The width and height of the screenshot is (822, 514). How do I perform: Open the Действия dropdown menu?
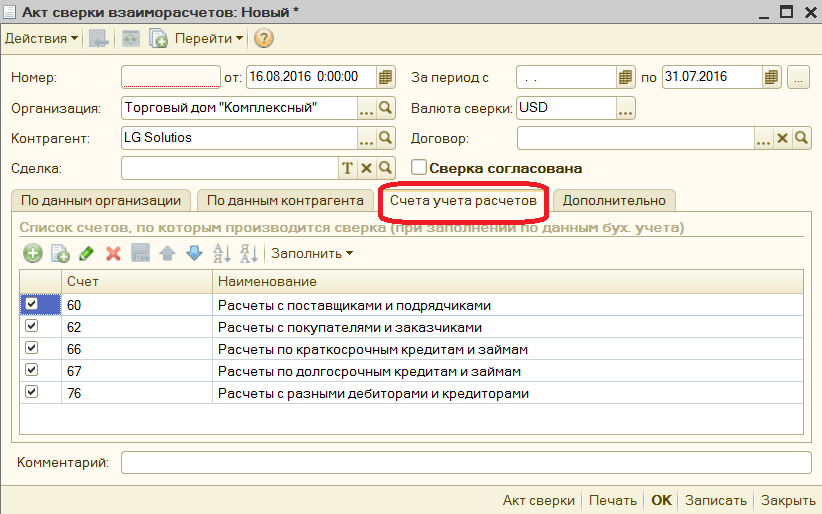(x=42, y=39)
